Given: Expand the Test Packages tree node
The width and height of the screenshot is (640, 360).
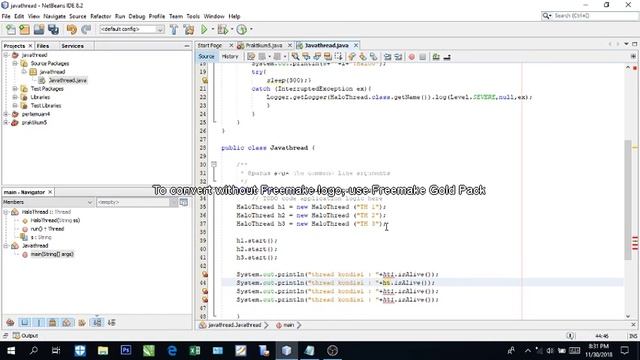Looking at the screenshot, I should [x=15, y=89].
